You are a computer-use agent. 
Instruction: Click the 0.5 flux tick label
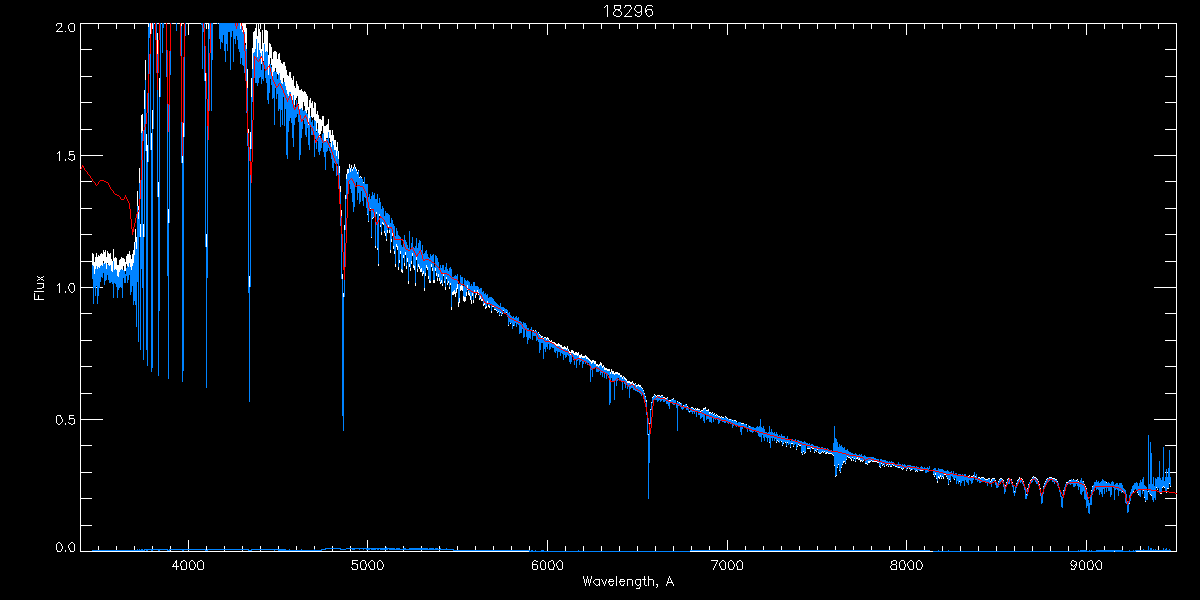64,419
